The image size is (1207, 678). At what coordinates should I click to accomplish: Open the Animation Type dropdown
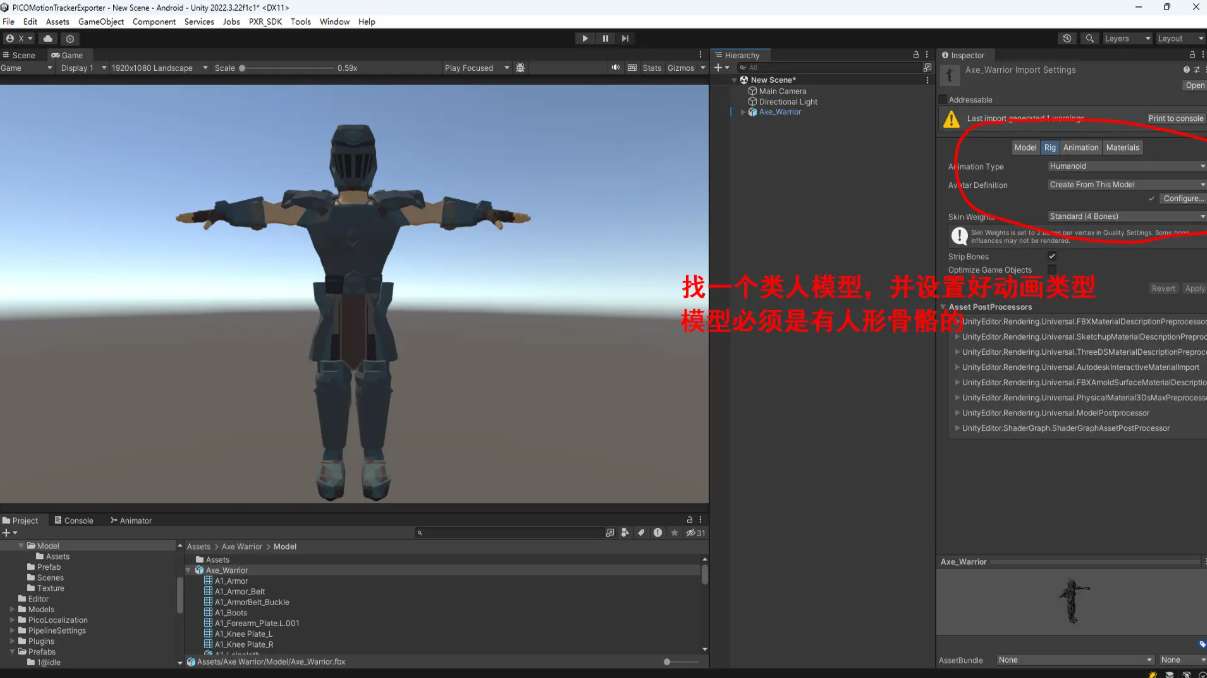click(x=1126, y=167)
